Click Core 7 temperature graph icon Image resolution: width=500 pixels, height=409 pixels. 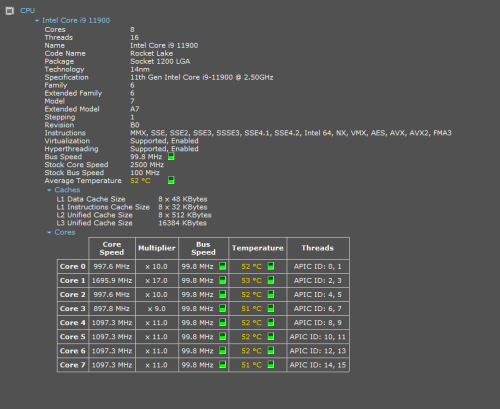click(x=271, y=365)
